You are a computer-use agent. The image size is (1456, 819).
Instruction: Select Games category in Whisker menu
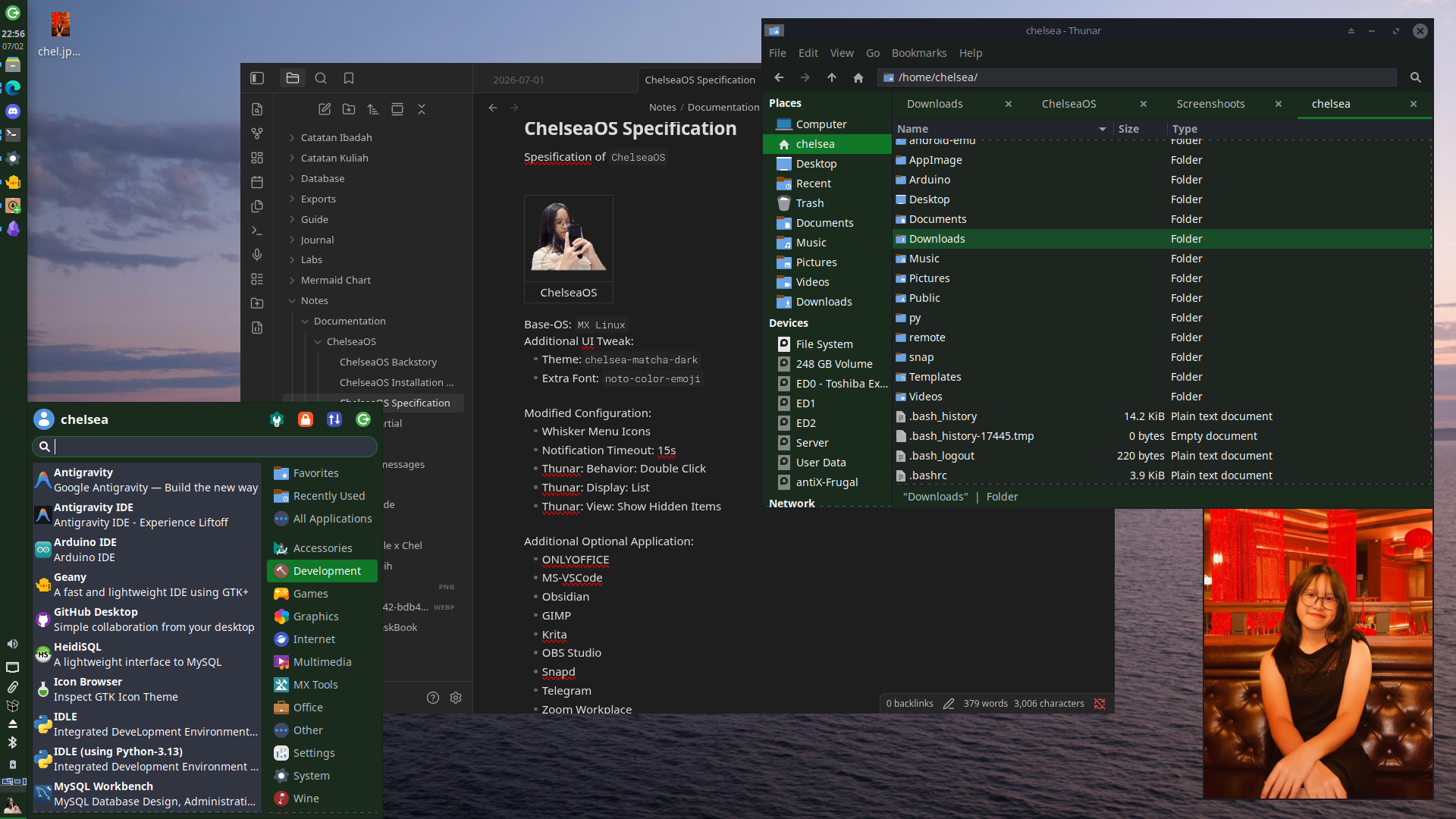point(322,594)
